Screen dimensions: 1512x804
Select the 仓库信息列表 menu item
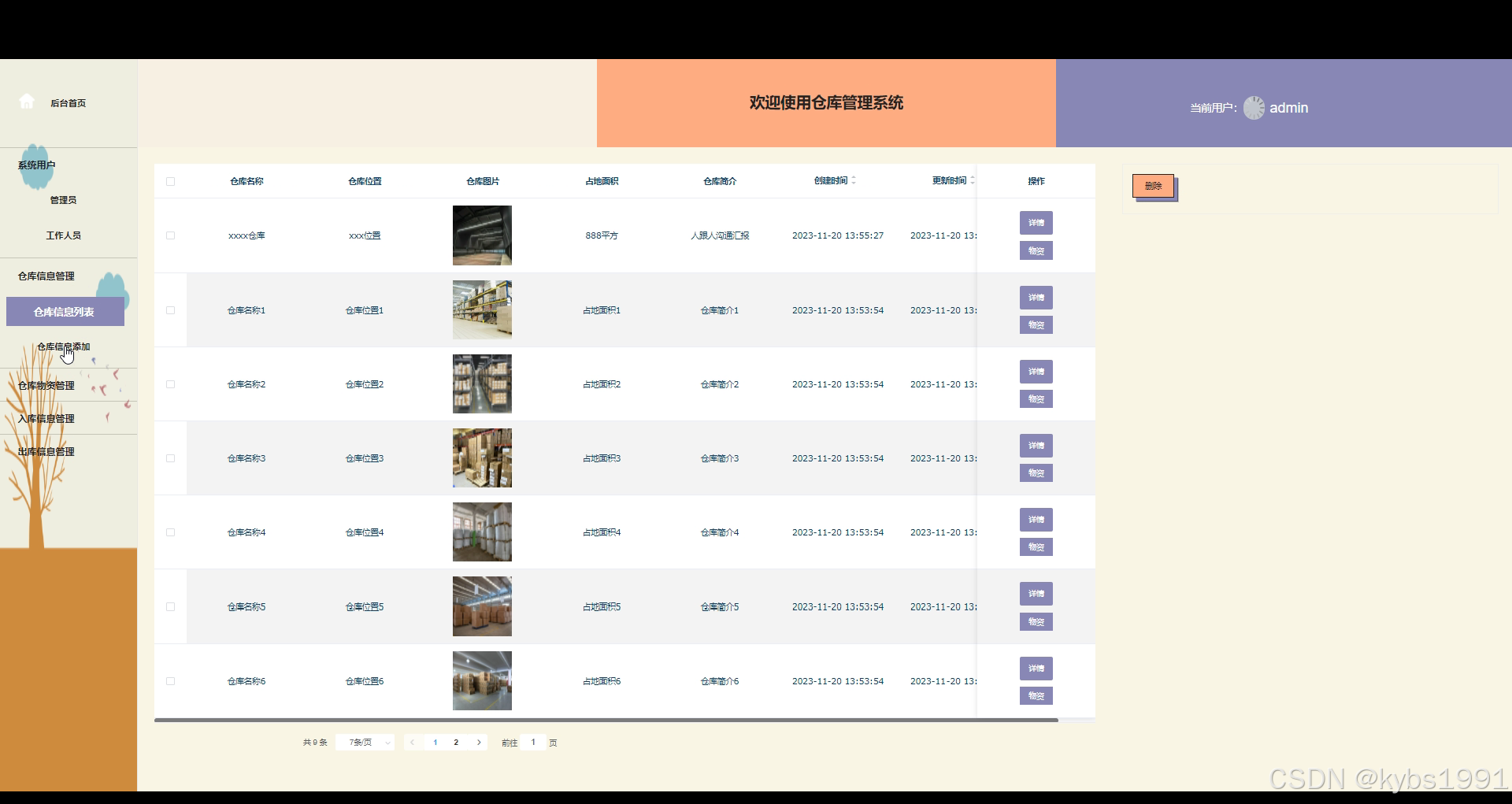[65, 312]
